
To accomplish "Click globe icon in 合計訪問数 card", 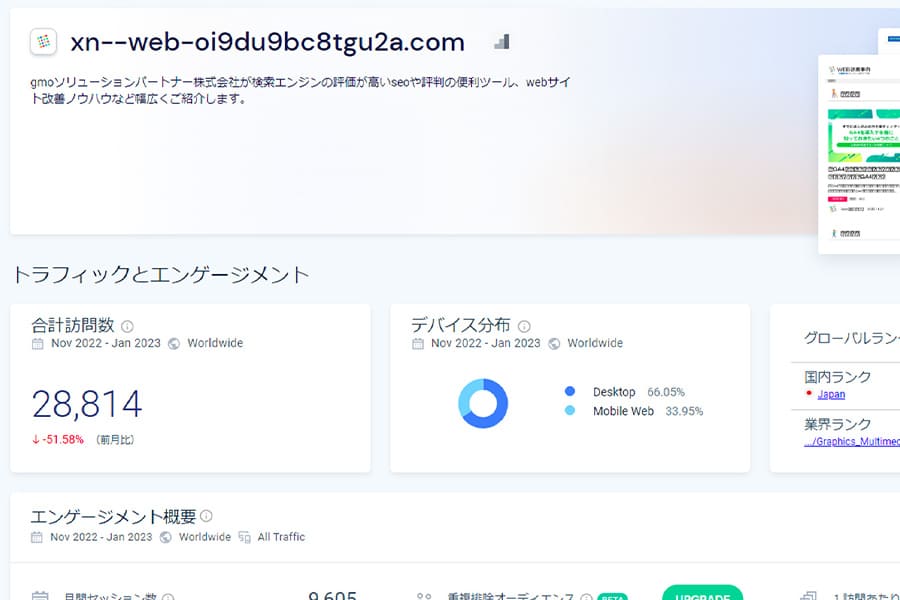I will (174, 343).
